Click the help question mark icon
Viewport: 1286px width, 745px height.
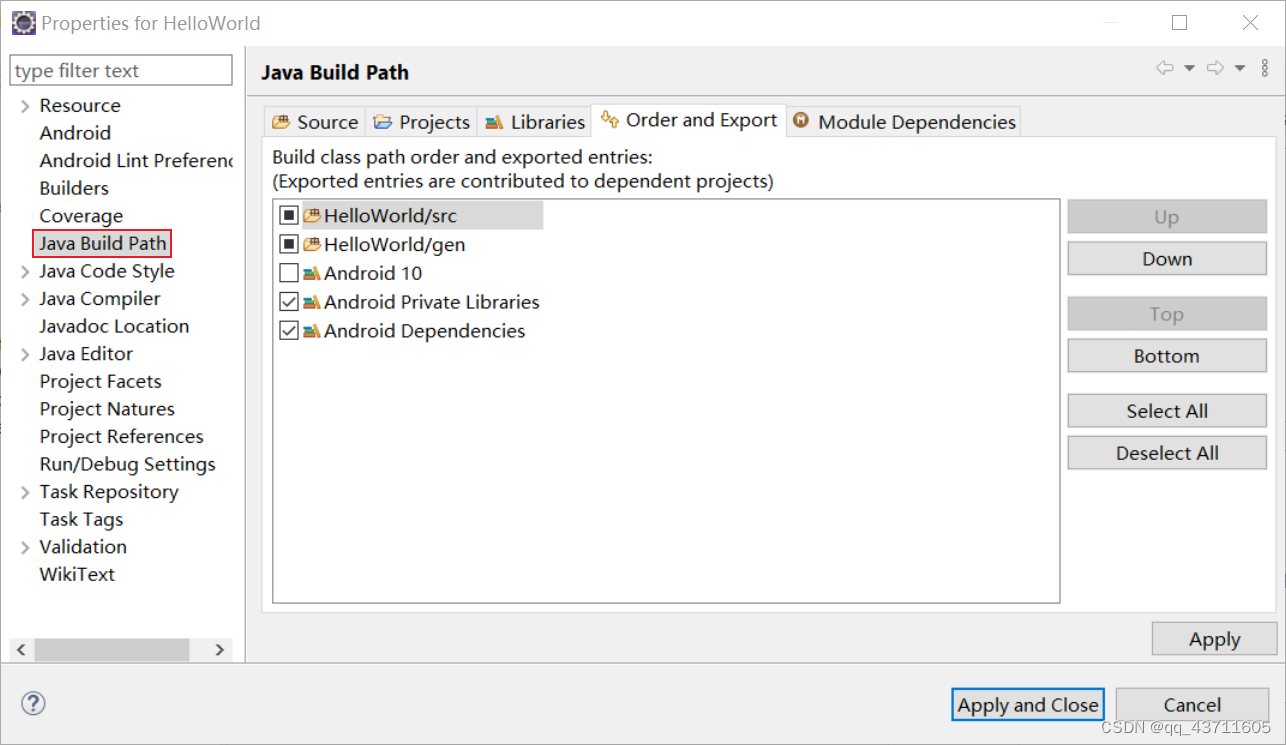pyautogui.click(x=33, y=704)
